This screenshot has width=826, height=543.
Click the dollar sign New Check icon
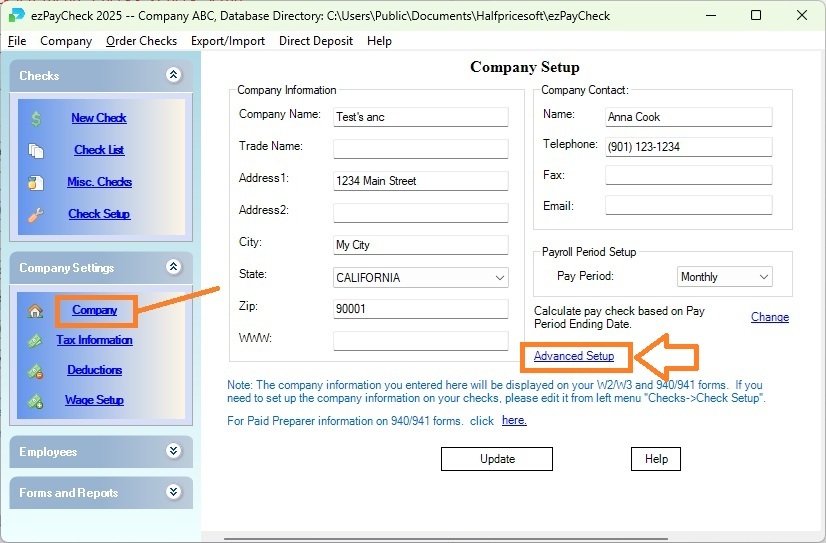(x=36, y=119)
